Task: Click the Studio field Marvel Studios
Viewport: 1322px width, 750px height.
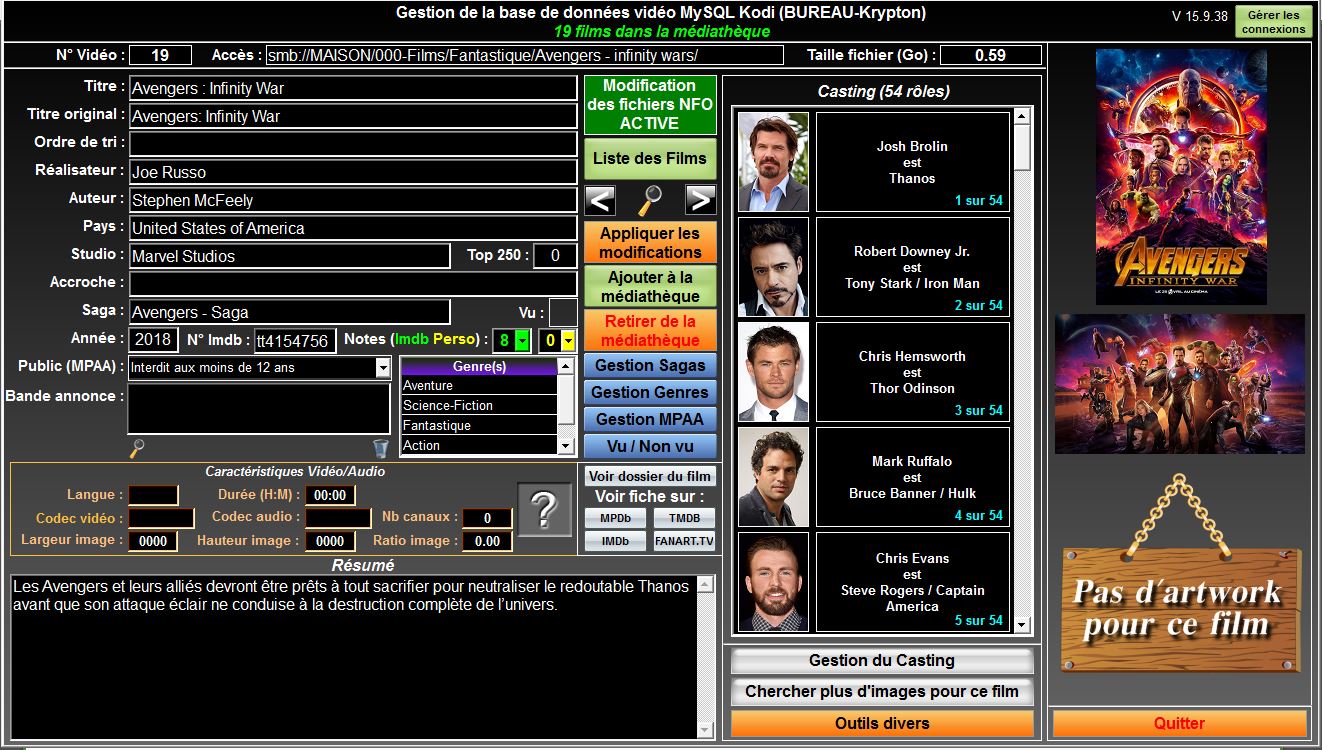Action: (290, 256)
